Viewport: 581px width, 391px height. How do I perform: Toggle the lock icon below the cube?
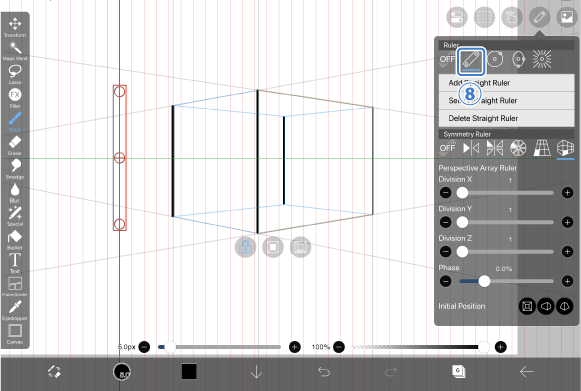tap(245, 247)
